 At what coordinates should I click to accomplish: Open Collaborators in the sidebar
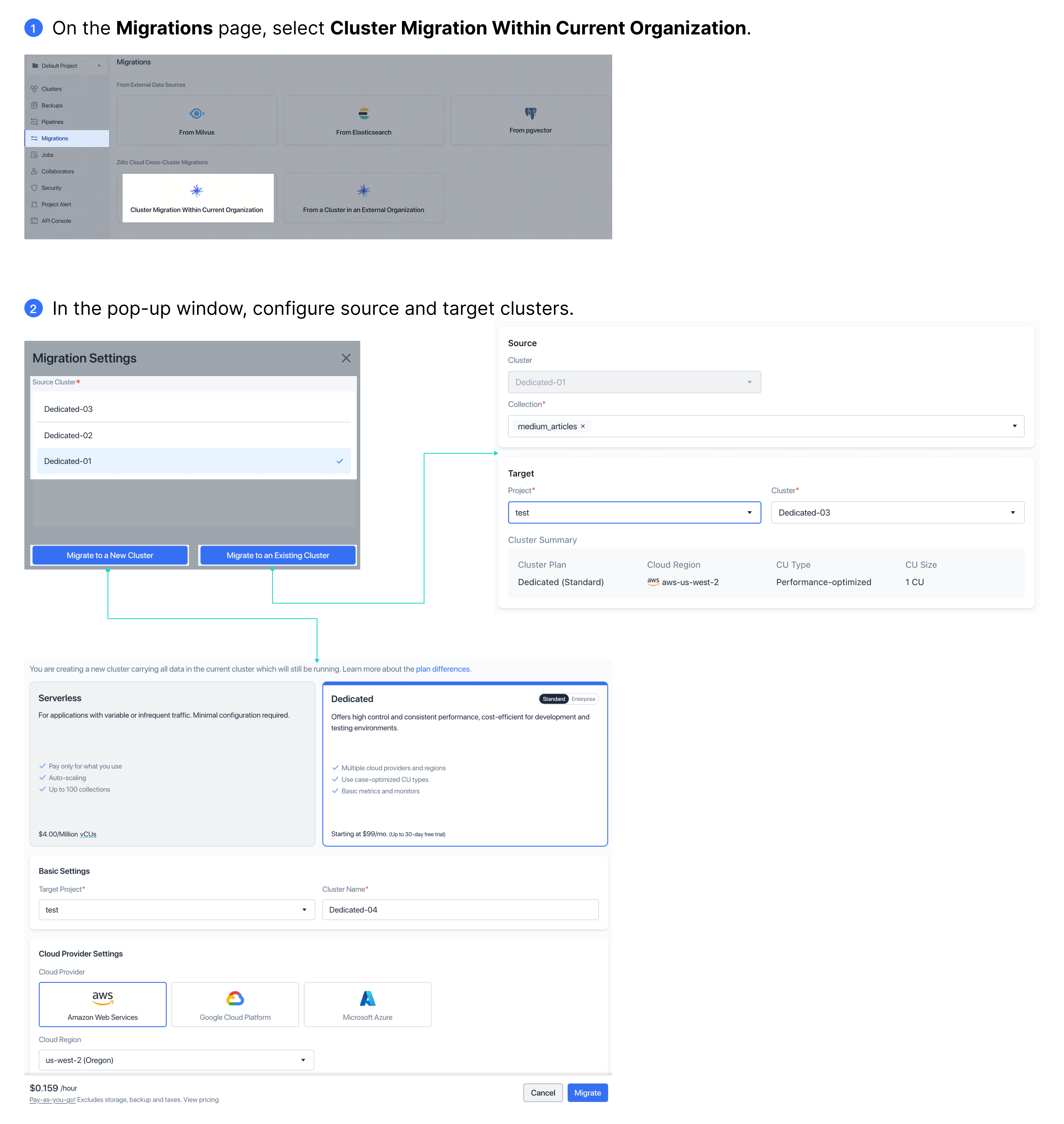(x=67, y=171)
